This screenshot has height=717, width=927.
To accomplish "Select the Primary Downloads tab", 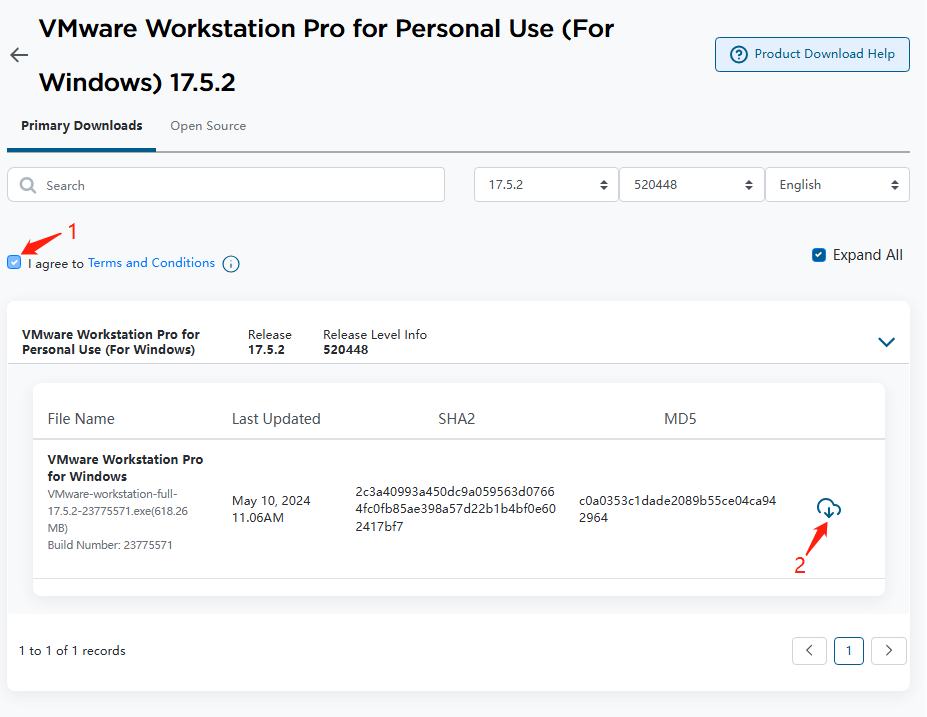I will click(81, 125).
